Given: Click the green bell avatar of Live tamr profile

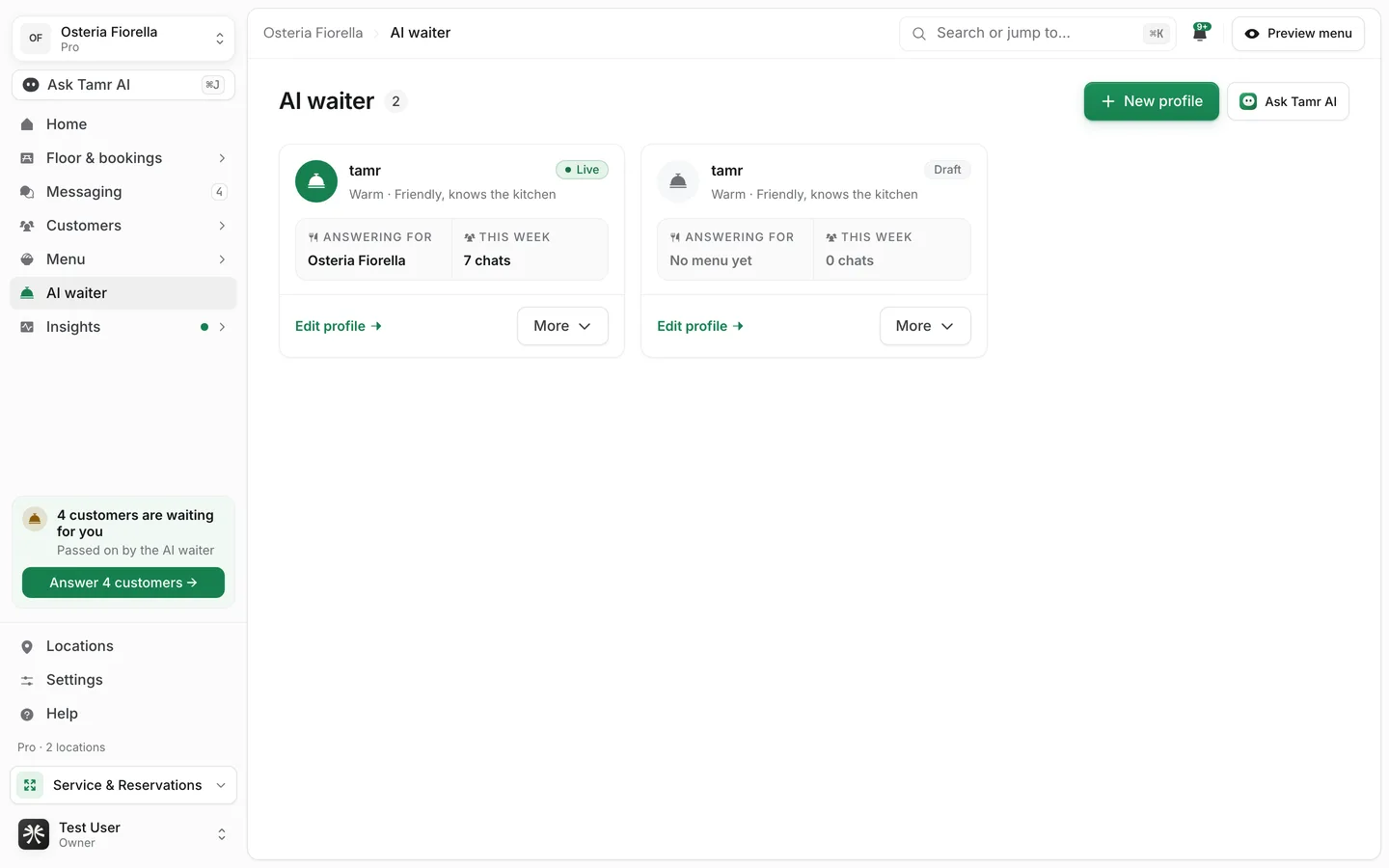Looking at the screenshot, I should (x=316, y=181).
